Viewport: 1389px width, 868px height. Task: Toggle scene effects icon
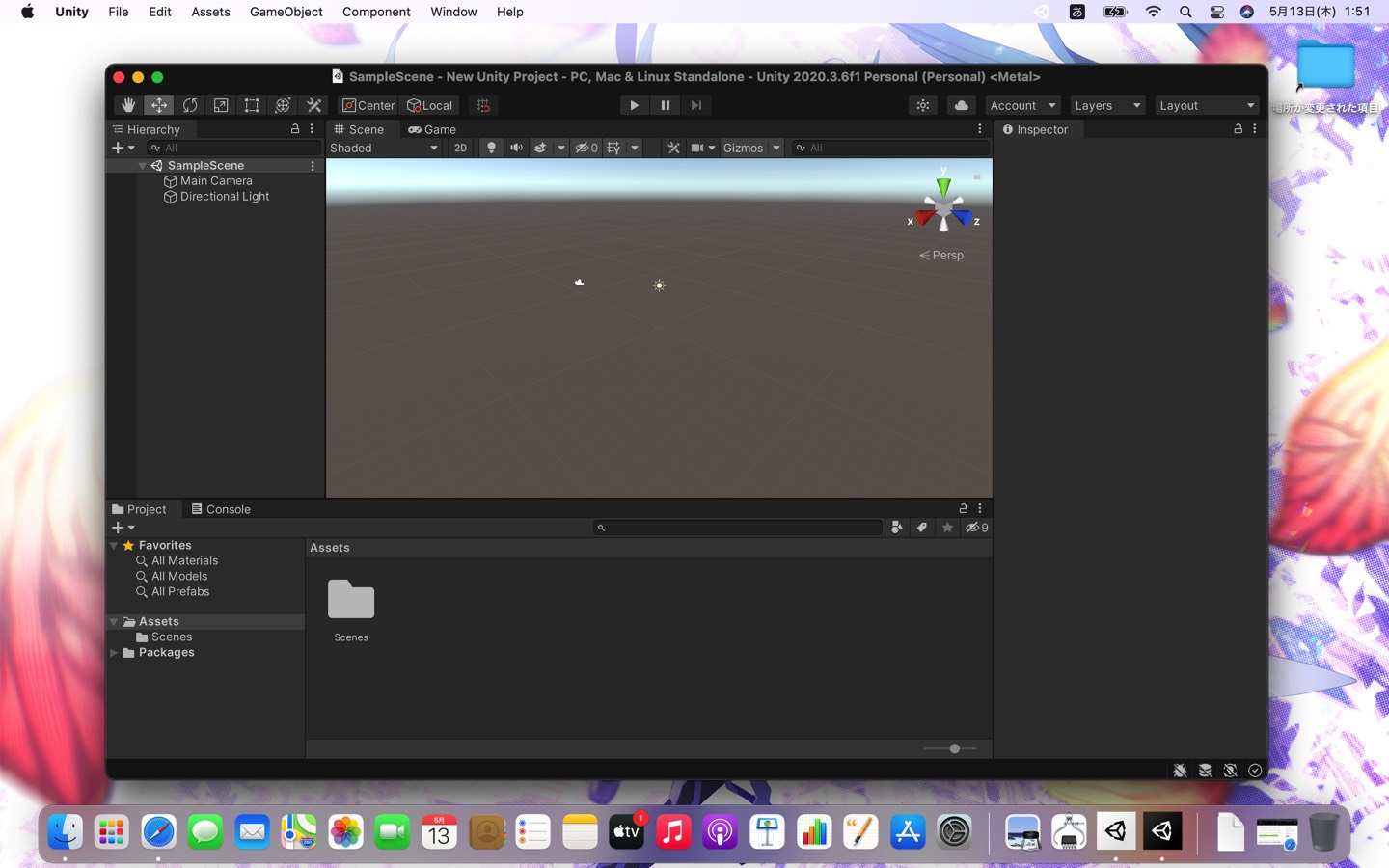[540, 148]
